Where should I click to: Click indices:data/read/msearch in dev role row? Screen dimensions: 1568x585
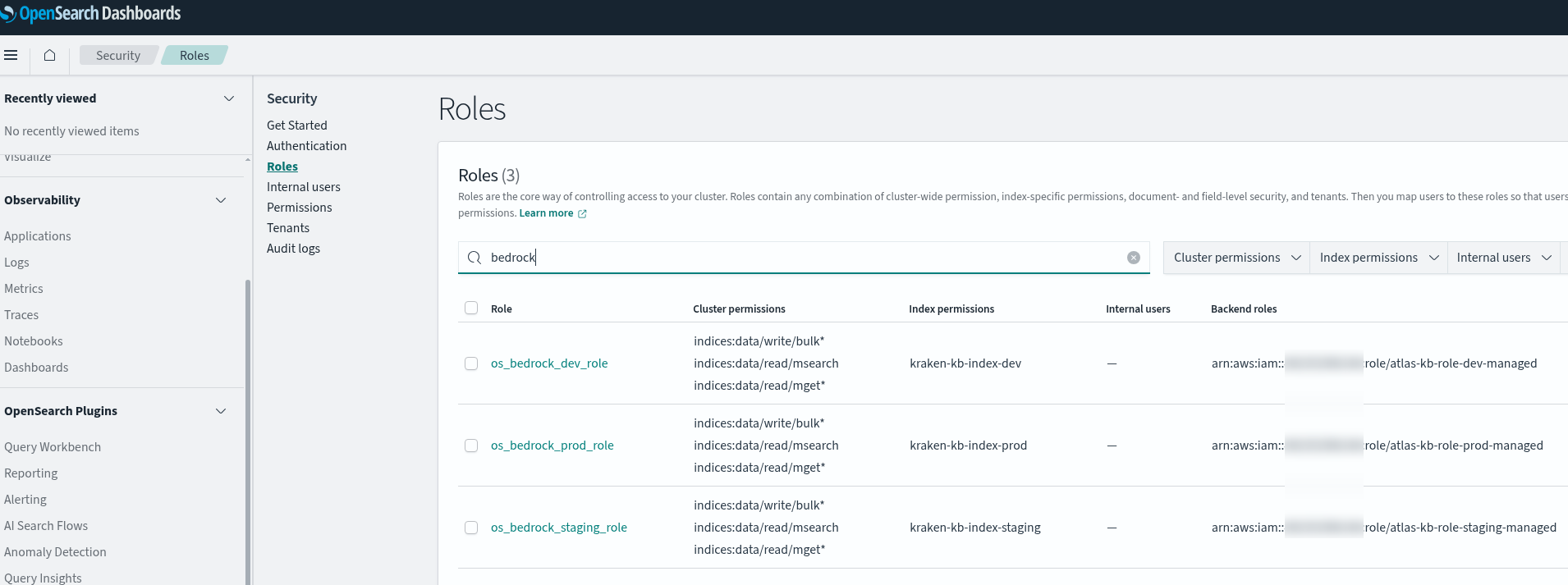click(x=766, y=363)
